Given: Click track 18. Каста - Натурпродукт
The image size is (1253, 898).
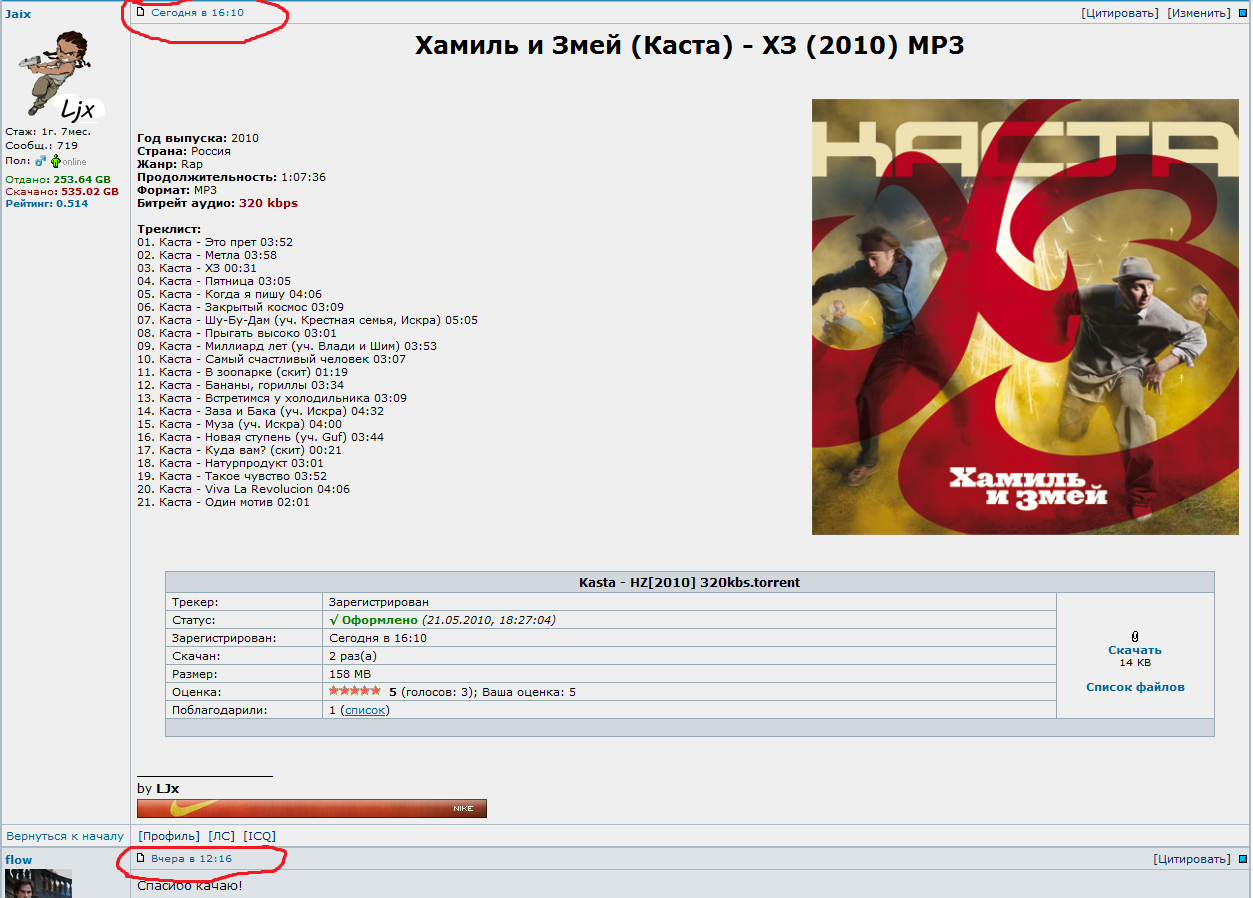Looking at the screenshot, I should tap(230, 463).
